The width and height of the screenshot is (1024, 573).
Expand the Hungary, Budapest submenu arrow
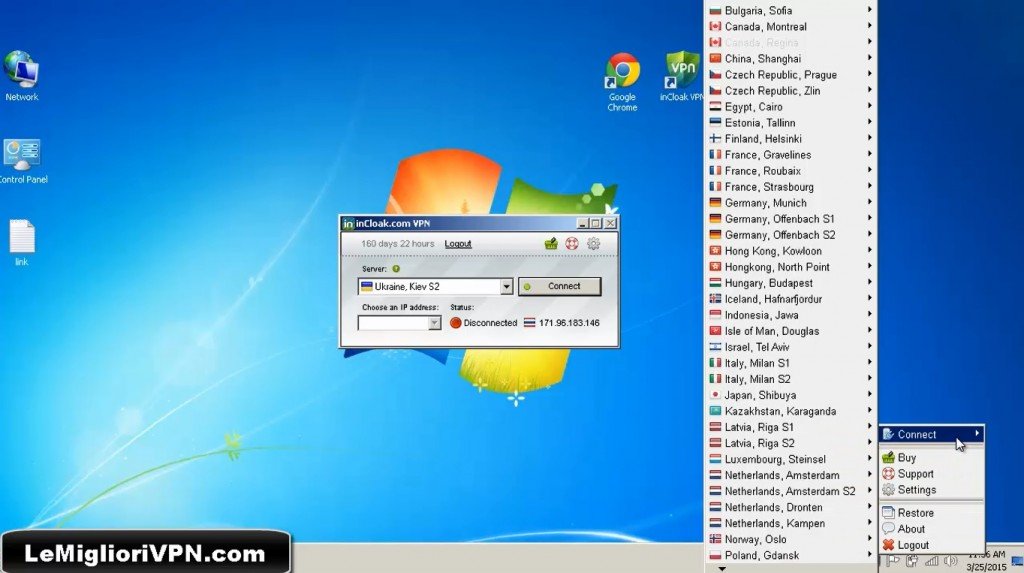(x=869, y=283)
